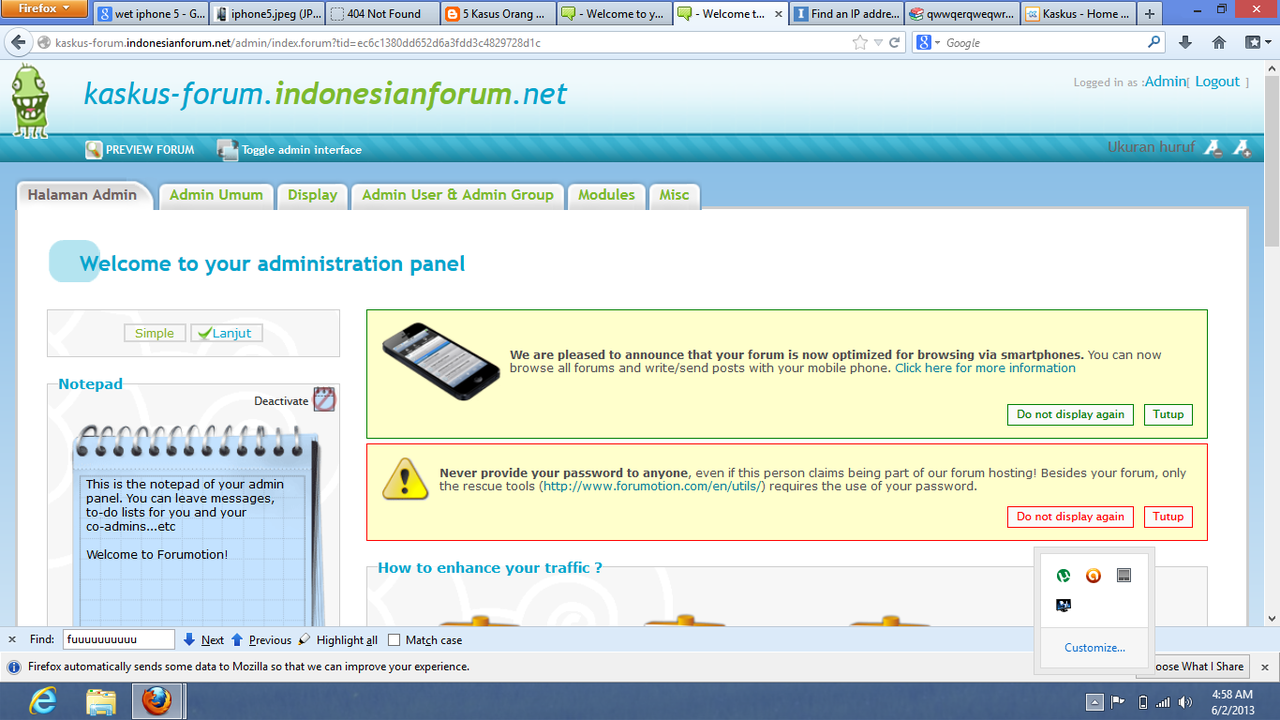Click Tutup on the password warning
The width and height of the screenshot is (1280, 720).
click(1168, 517)
